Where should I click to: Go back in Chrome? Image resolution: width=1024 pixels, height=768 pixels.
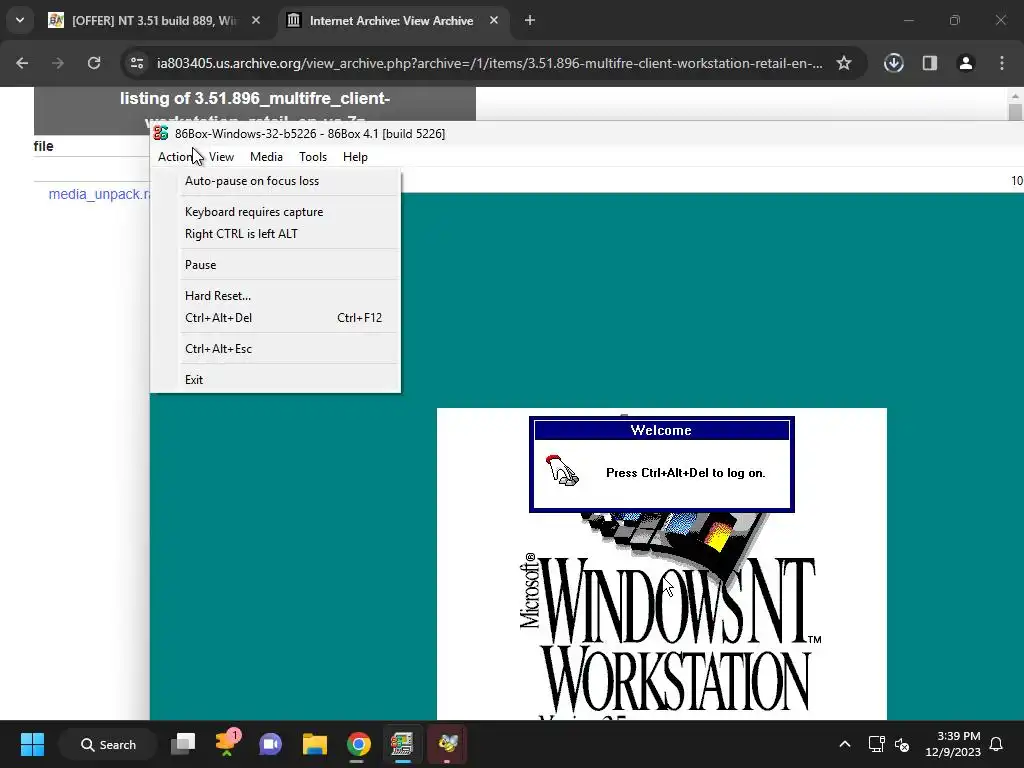click(x=22, y=63)
